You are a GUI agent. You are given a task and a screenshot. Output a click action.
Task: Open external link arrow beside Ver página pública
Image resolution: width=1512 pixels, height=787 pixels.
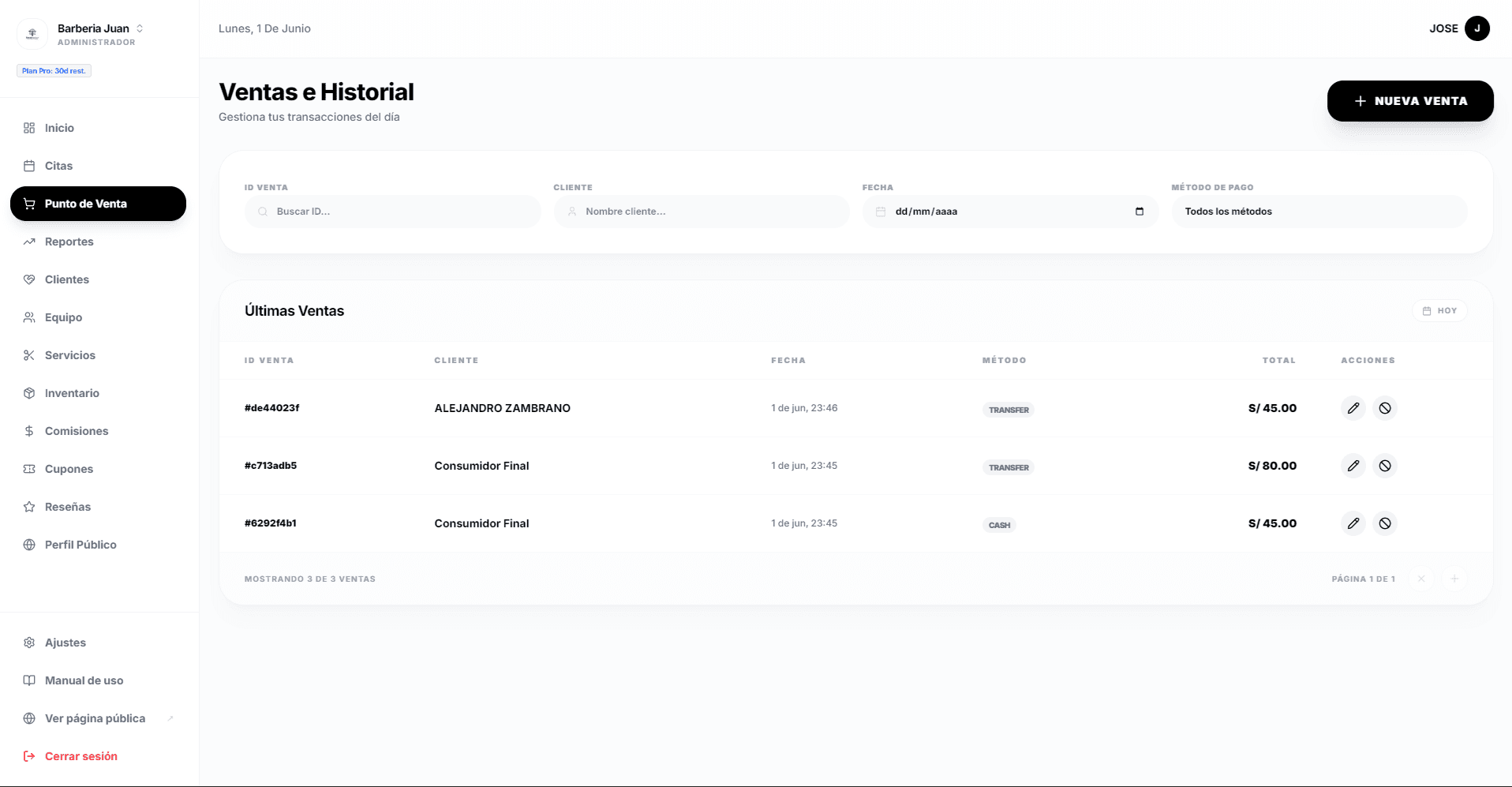click(170, 718)
